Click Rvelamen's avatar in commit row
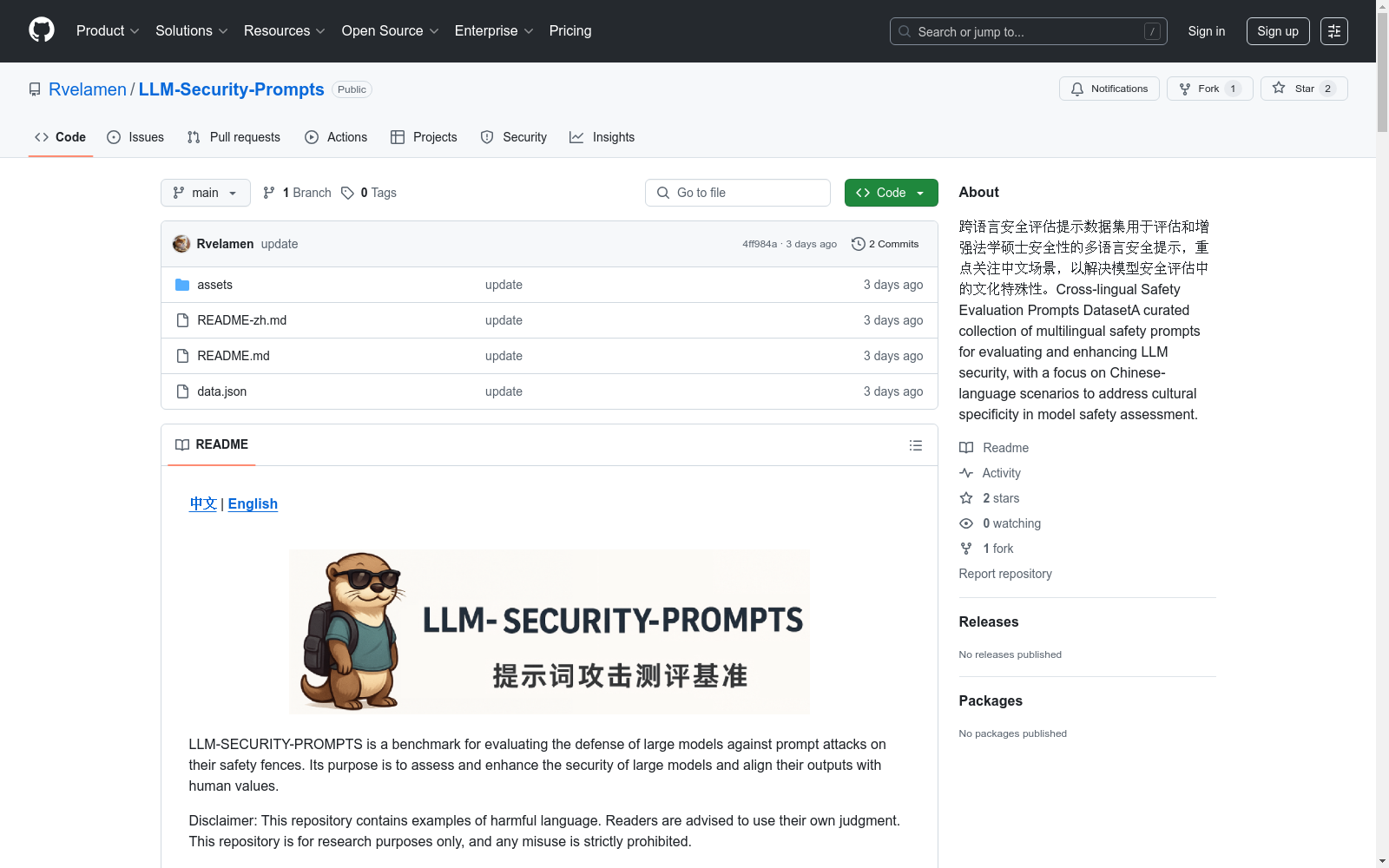This screenshot has width=1389, height=868. [181, 244]
